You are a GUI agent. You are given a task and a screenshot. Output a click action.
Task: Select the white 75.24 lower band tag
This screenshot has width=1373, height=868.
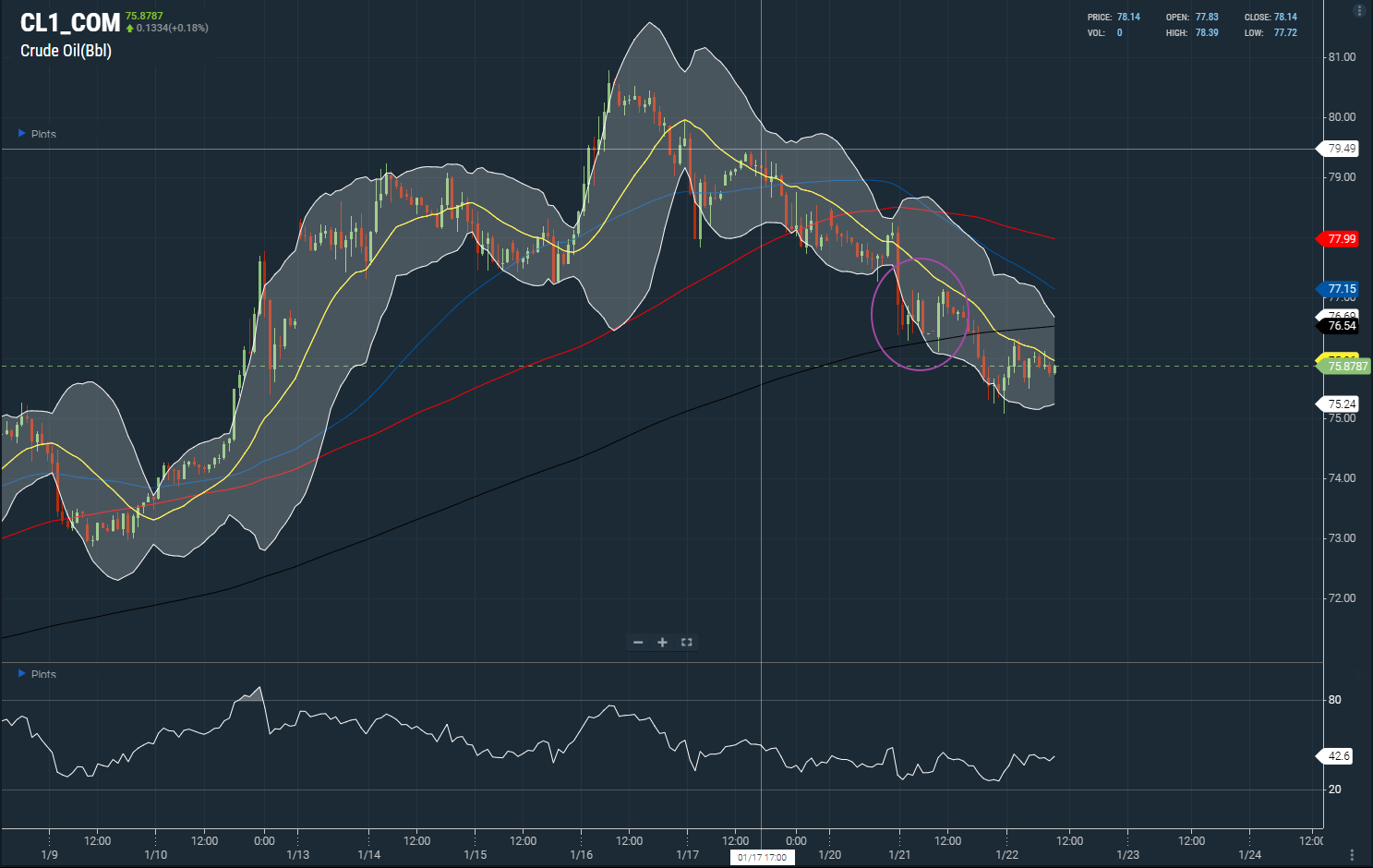point(1341,404)
